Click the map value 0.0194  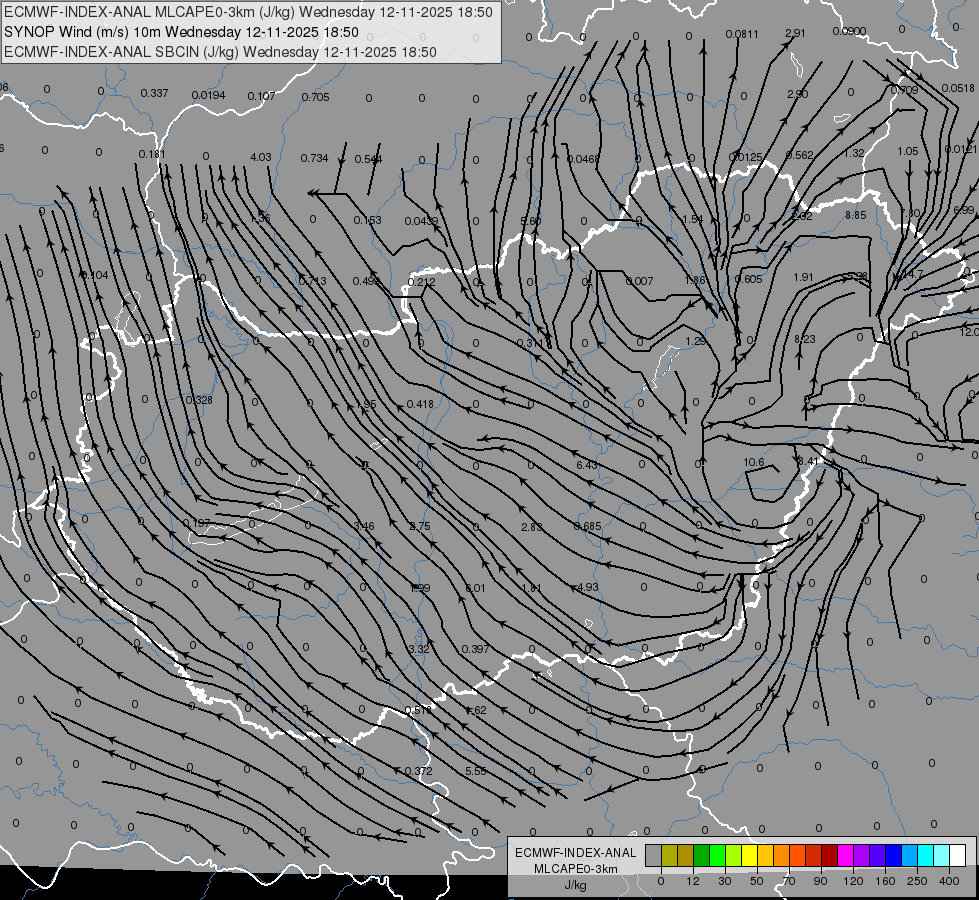click(x=209, y=95)
